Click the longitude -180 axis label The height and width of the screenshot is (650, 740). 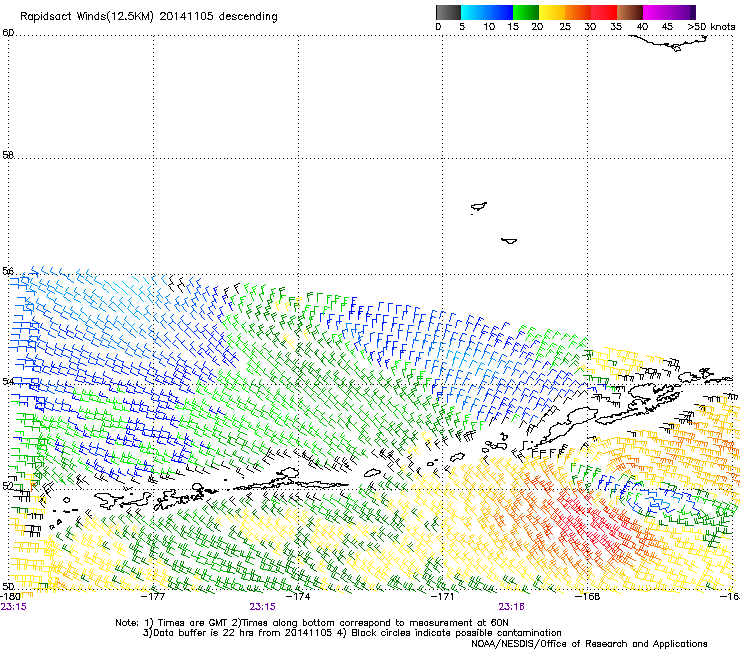10,596
